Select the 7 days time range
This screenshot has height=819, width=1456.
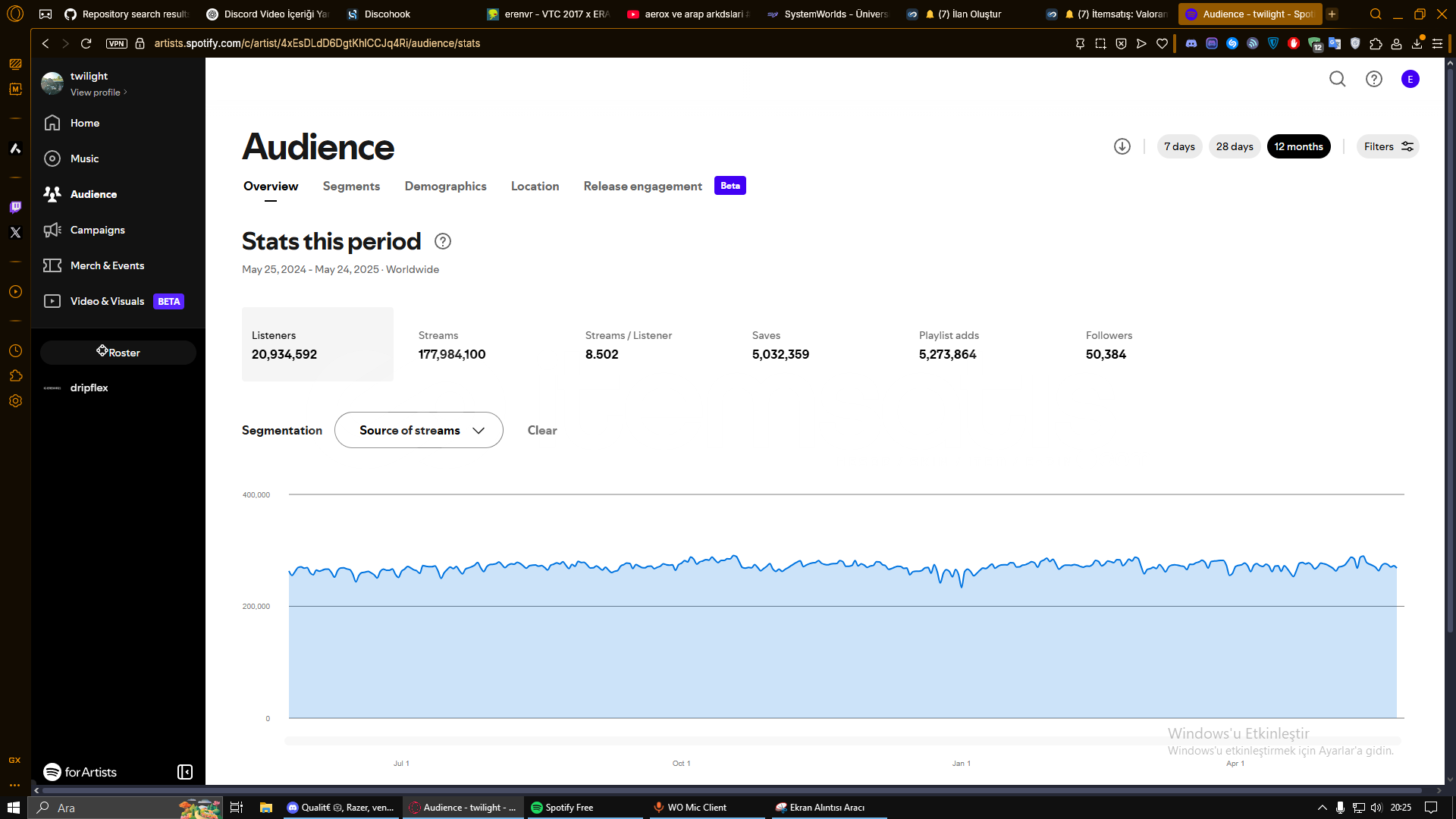pos(1179,146)
